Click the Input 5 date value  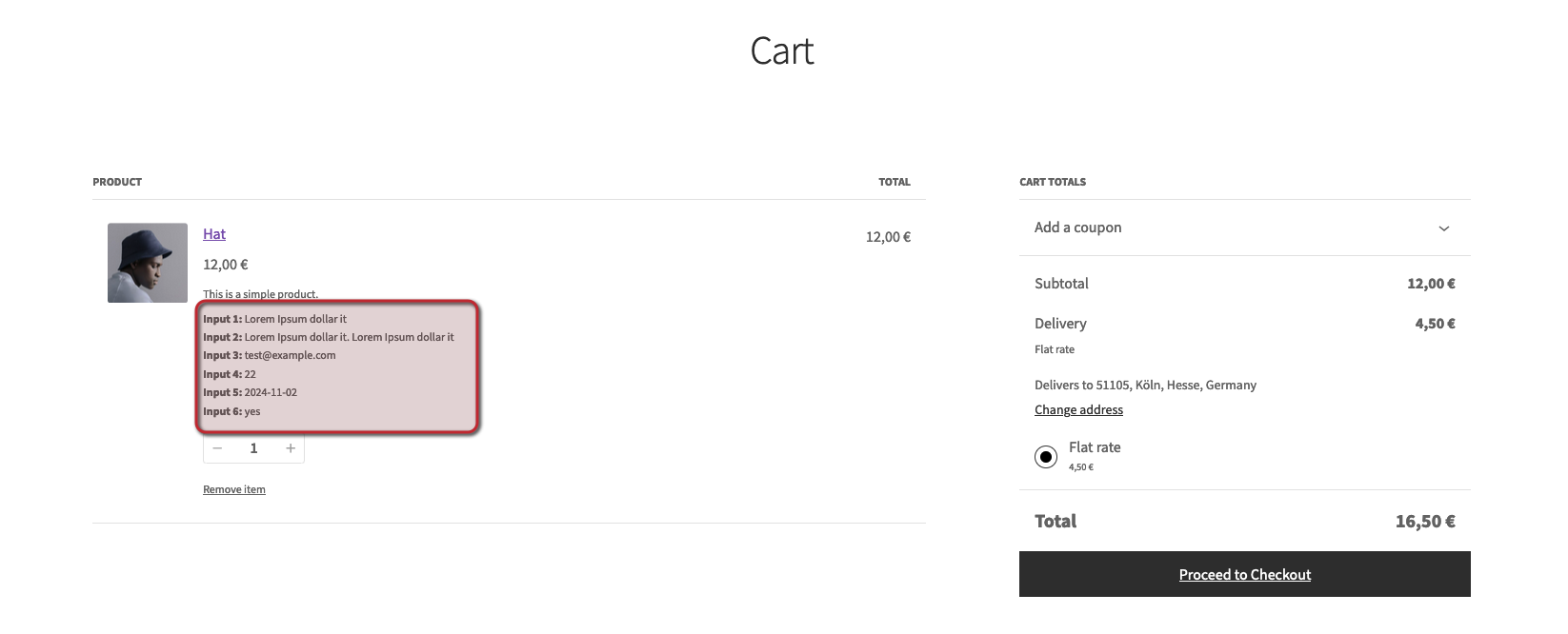(x=271, y=392)
